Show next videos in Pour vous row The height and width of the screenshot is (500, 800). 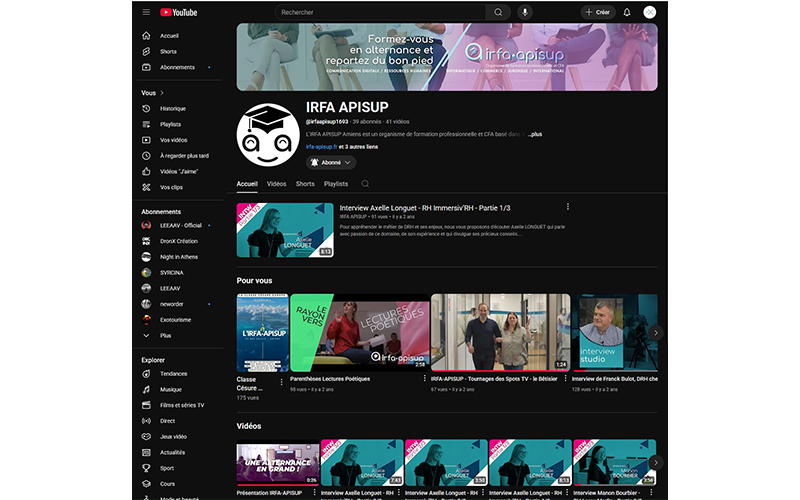(x=656, y=333)
